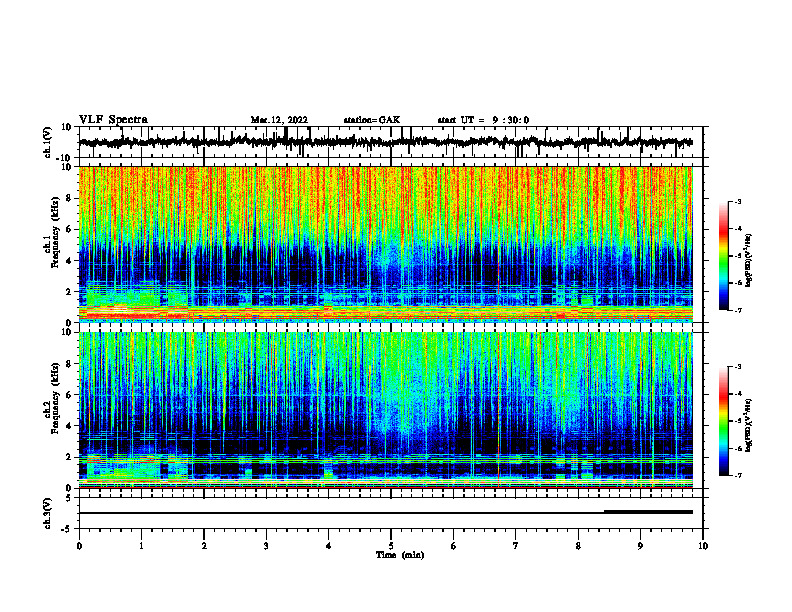The height and width of the screenshot is (612, 792).
Task: Click the "8" kHz tick on ch.1 spectrogram axis
Action: 70,198
